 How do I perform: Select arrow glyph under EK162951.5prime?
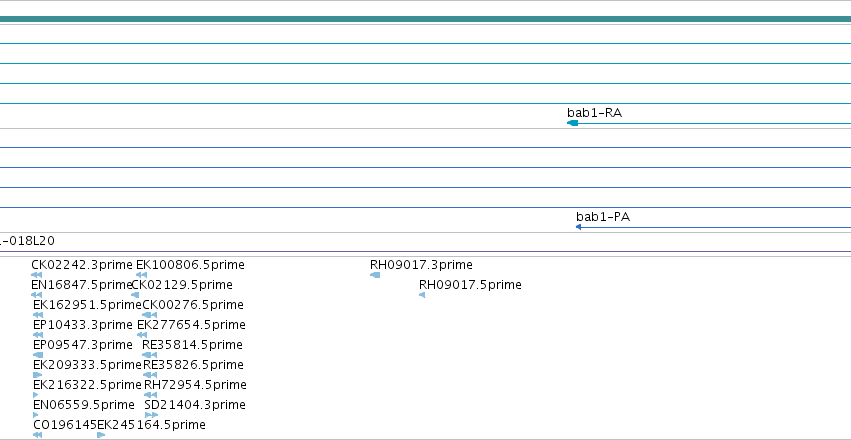(38, 315)
